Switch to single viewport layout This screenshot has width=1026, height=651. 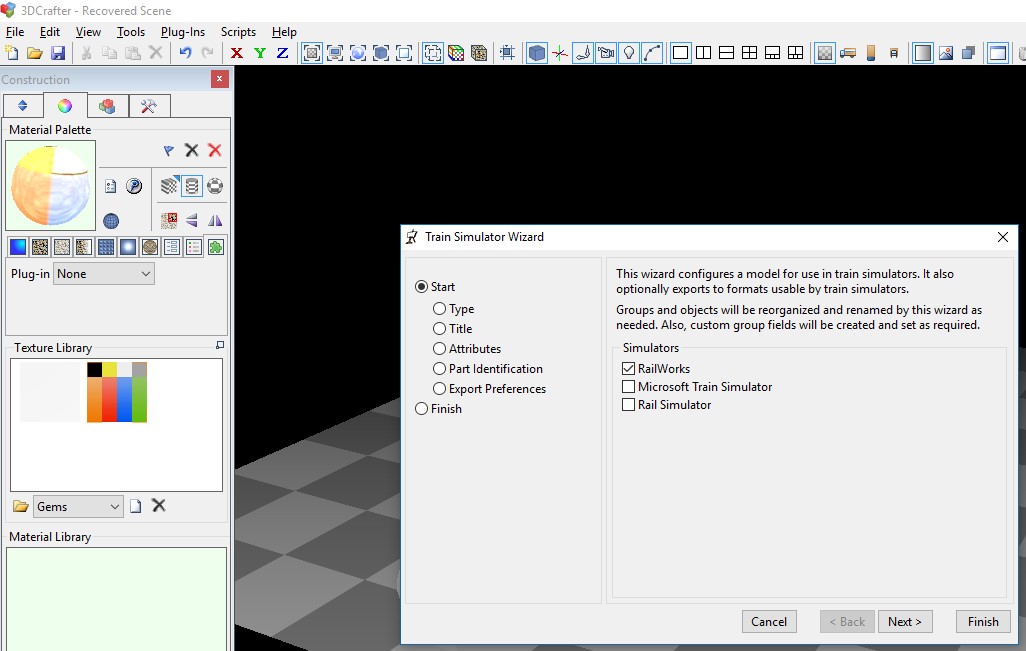pos(681,53)
